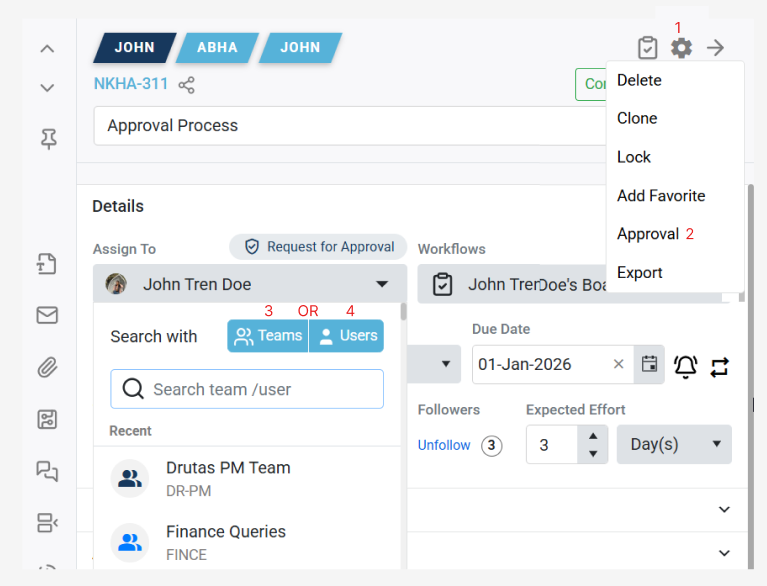Viewport: 767px width, 586px height.
Task: Click the reminder bell icon
Action: point(685,366)
